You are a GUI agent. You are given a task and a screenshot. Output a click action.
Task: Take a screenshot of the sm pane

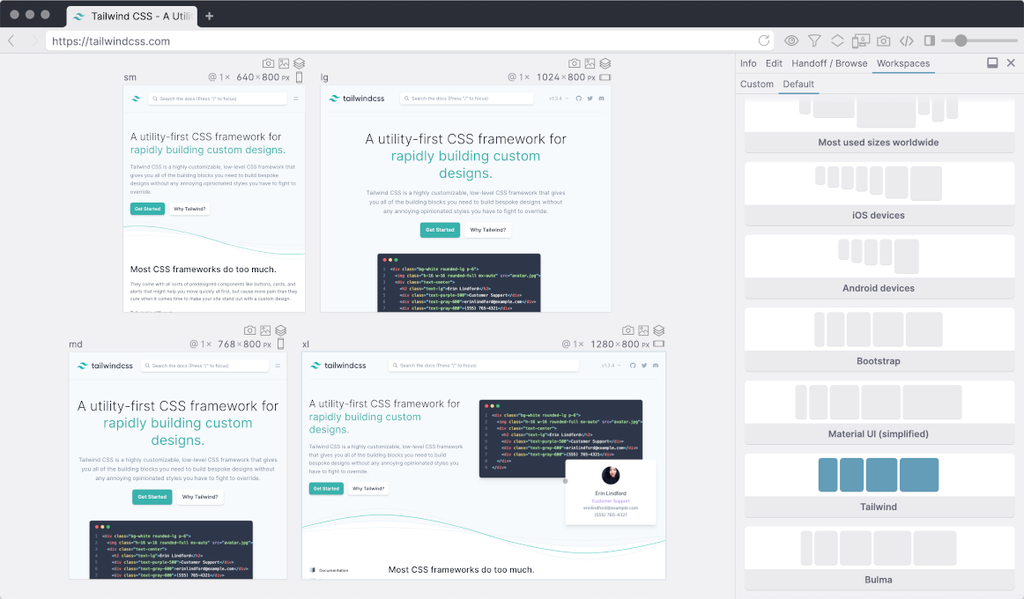[268, 63]
